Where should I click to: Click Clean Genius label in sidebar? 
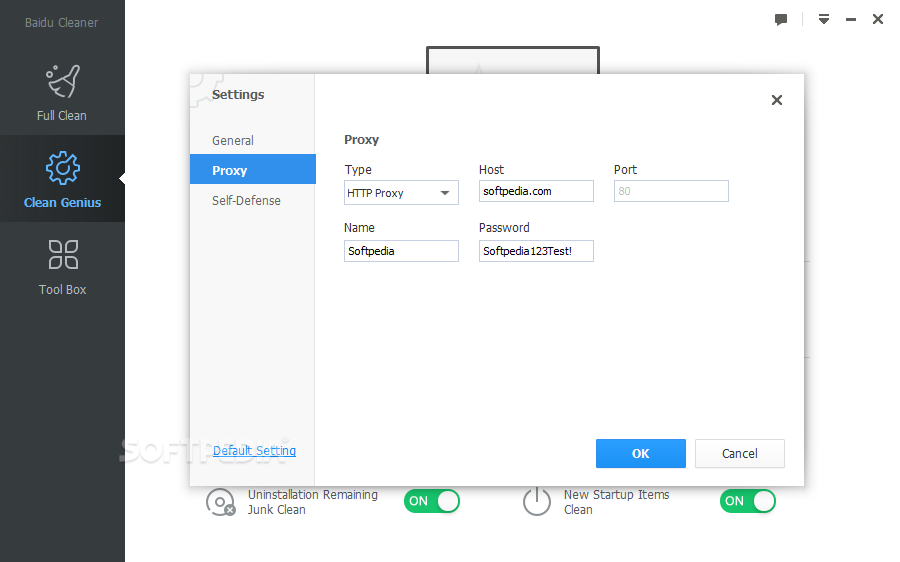tap(63, 203)
